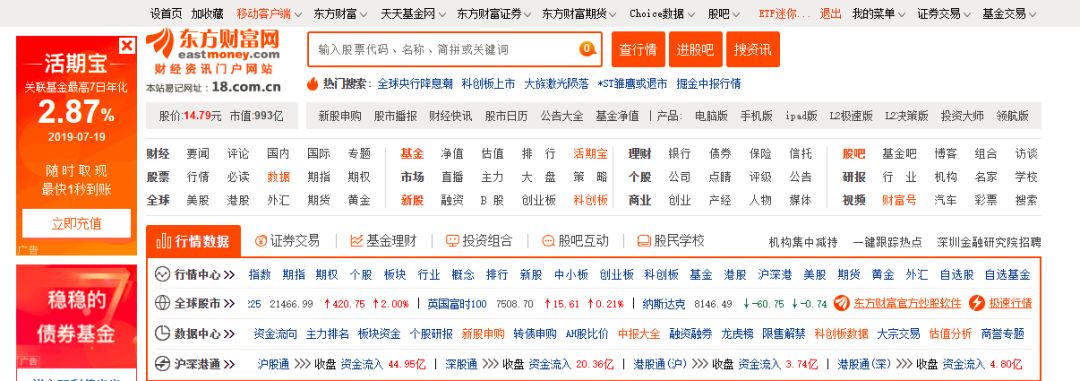Screen dimensions: 1080x381
Task: Open 估值分析 in 数据中心 row
Action: [x=951, y=333]
